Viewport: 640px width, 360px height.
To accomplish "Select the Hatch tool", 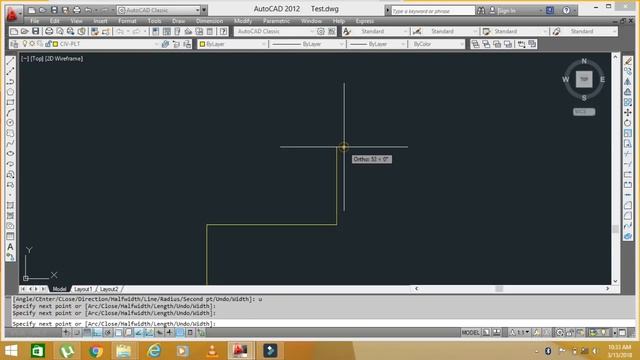I will click(11, 205).
